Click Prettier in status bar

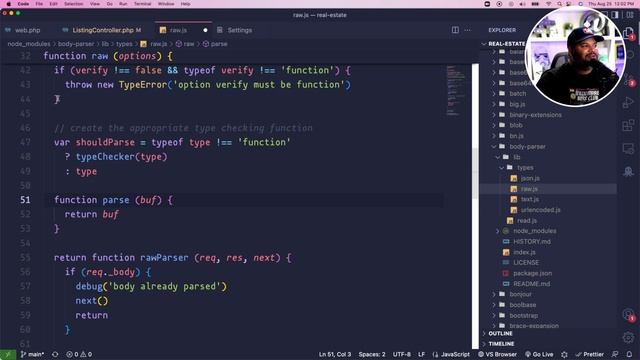(x=589, y=354)
